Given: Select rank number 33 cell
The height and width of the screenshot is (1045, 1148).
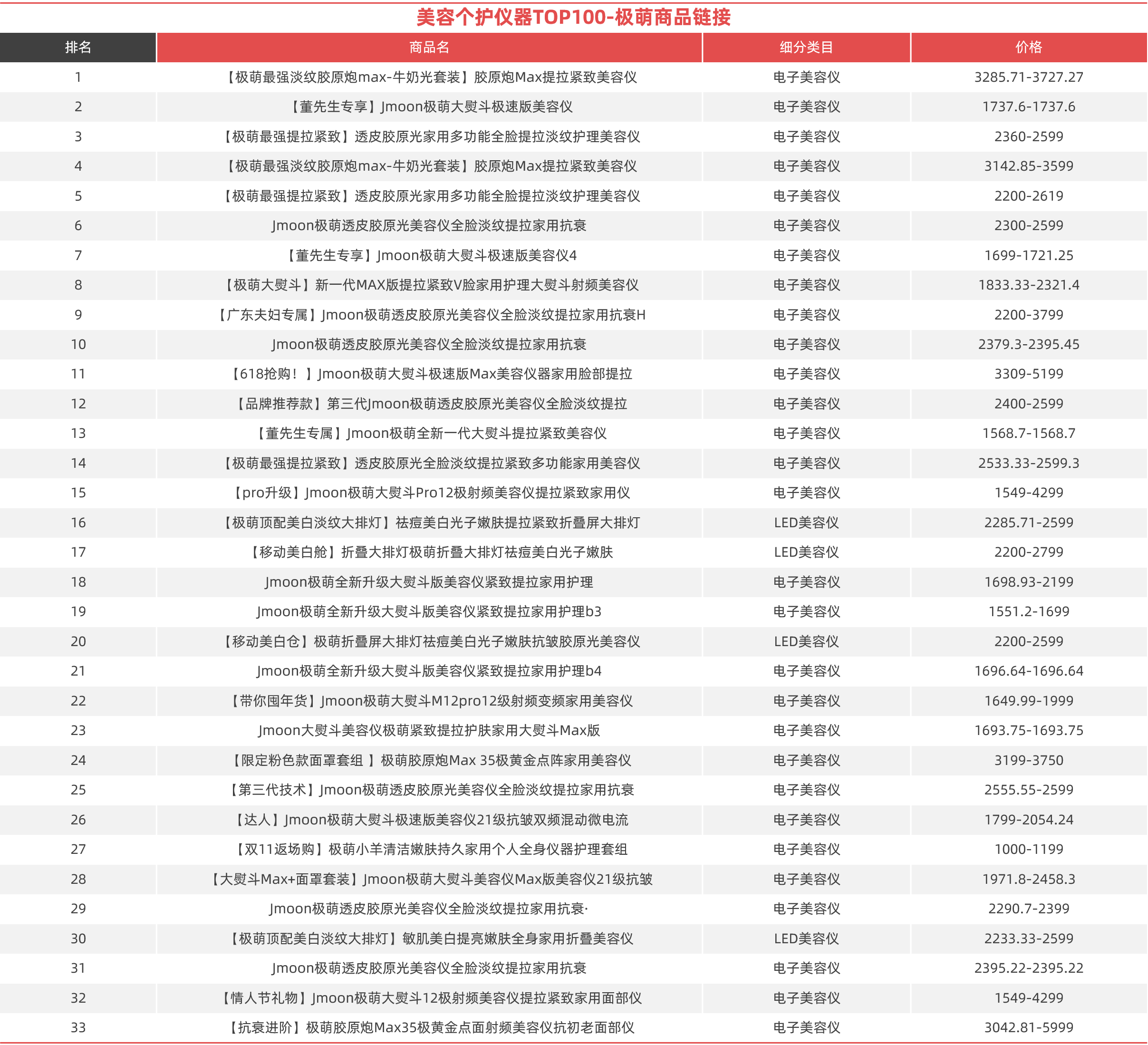Looking at the screenshot, I should 78,1028.
